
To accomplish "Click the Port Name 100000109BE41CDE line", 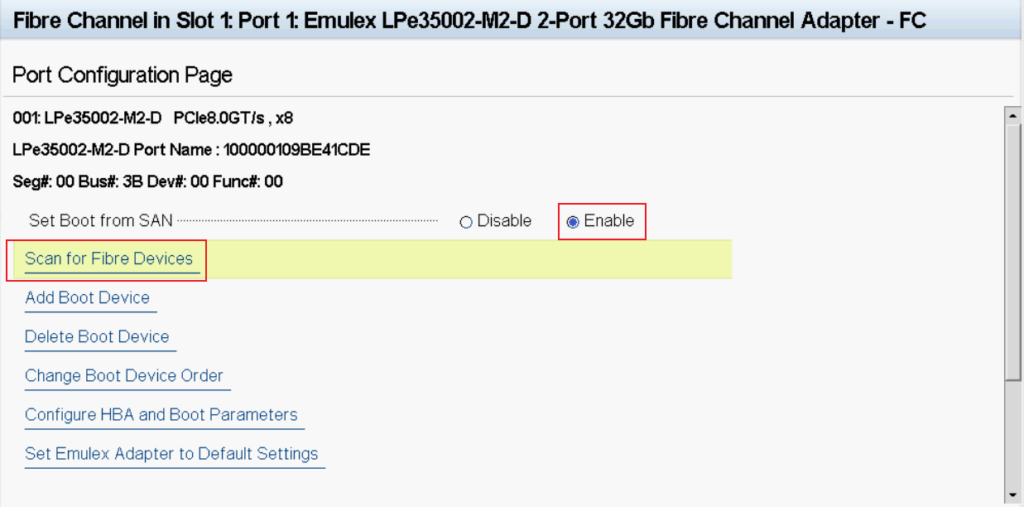I will point(192,150).
